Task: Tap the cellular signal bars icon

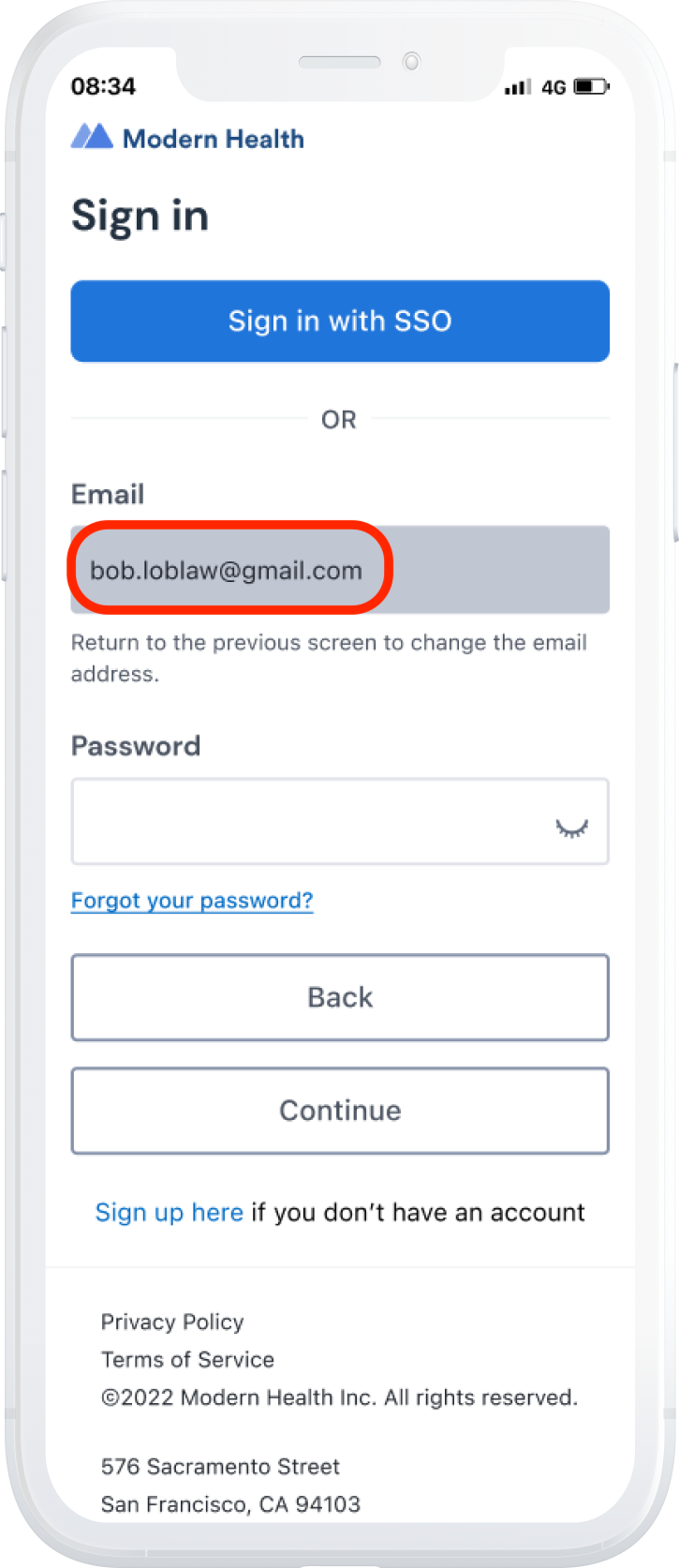Action: (x=517, y=87)
